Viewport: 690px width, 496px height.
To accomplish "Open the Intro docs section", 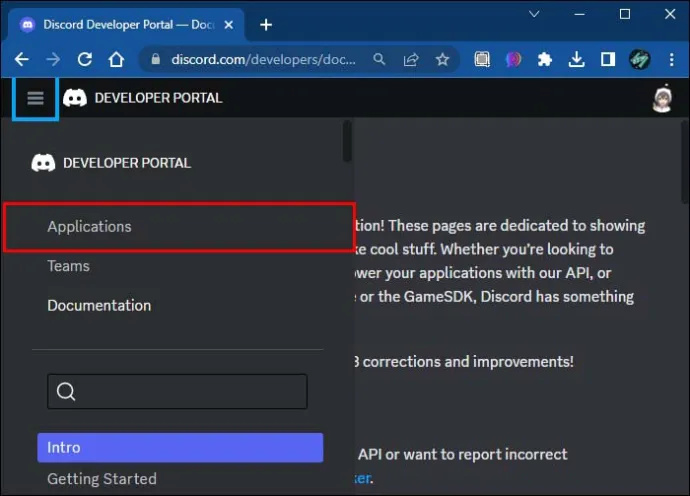I will click(180, 448).
